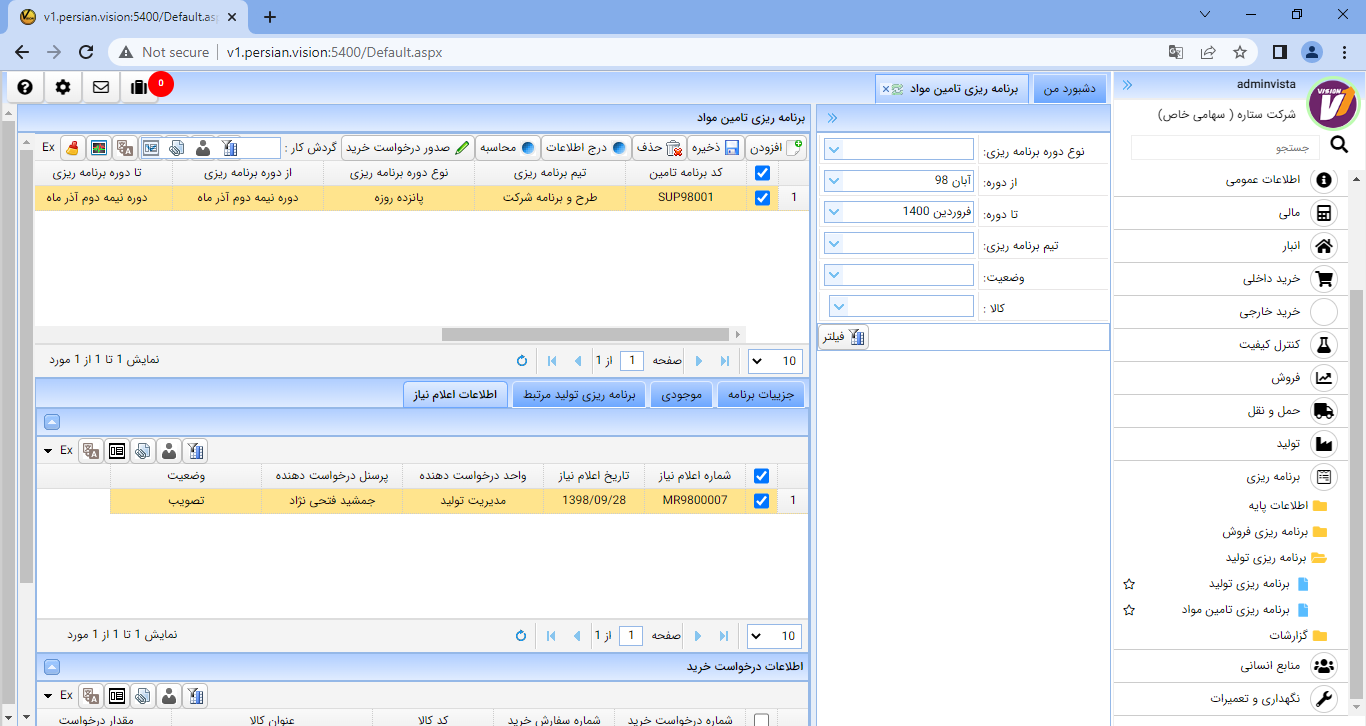Screen dimensions: 1366x726
Task: Switch to the دشبورد من tab
Action: pyautogui.click(x=1070, y=89)
